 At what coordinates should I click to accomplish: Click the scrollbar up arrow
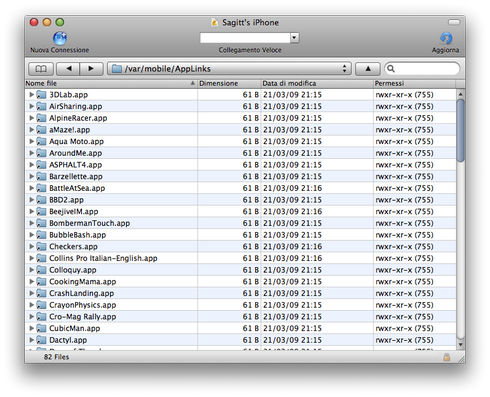pyautogui.click(x=461, y=94)
